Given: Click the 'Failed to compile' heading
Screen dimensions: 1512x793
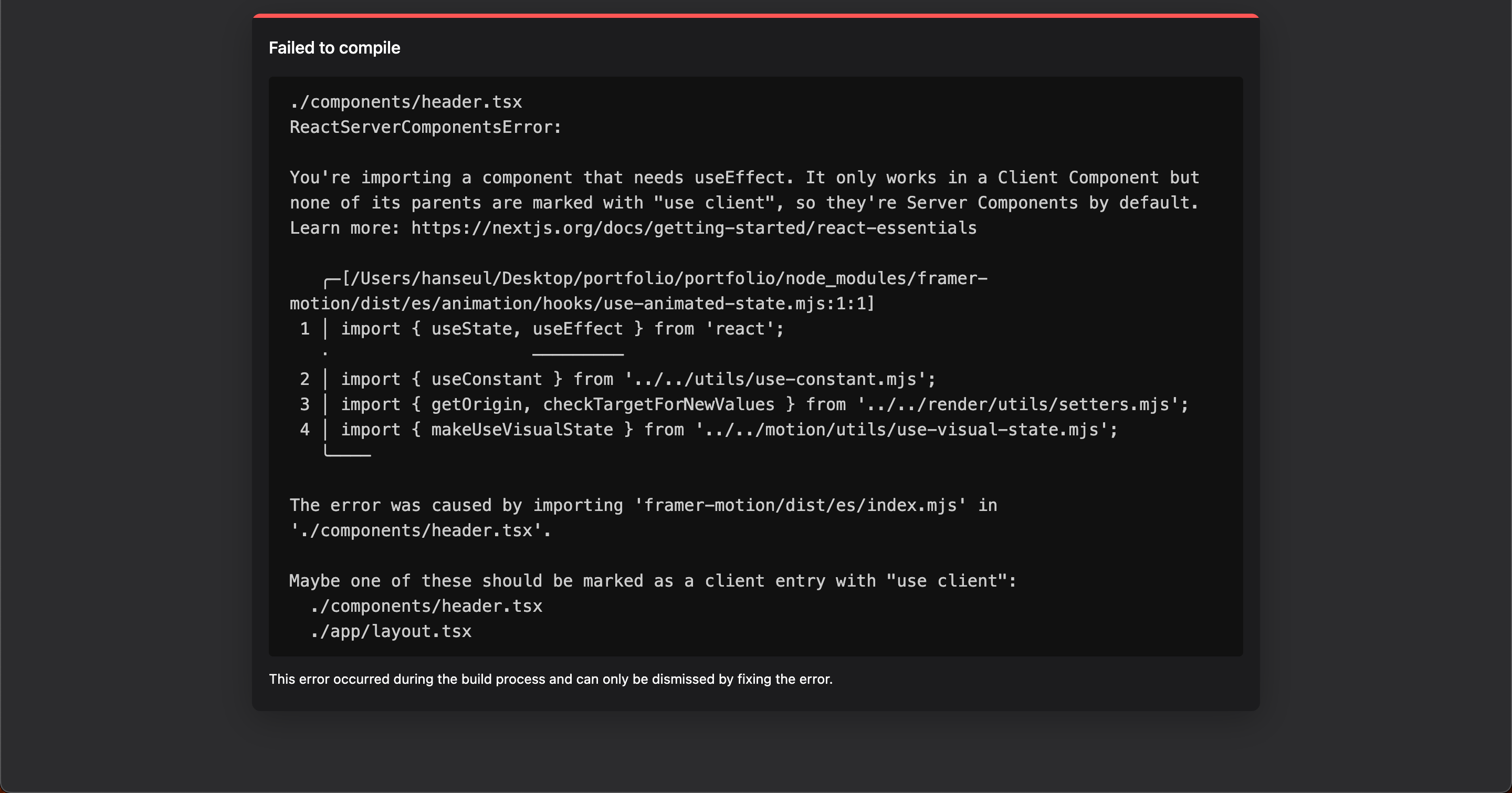Looking at the screenshot, I should coord(334,48).
